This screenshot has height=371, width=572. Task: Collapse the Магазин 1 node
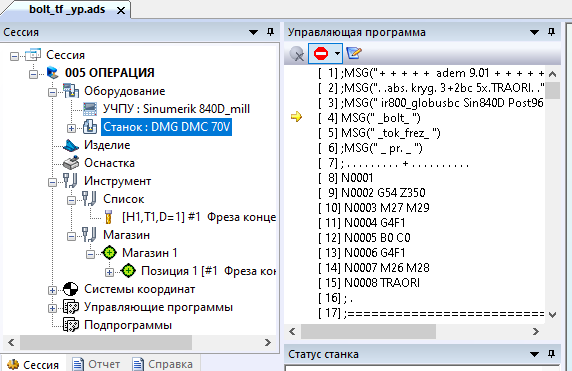(x=90, y=254)
